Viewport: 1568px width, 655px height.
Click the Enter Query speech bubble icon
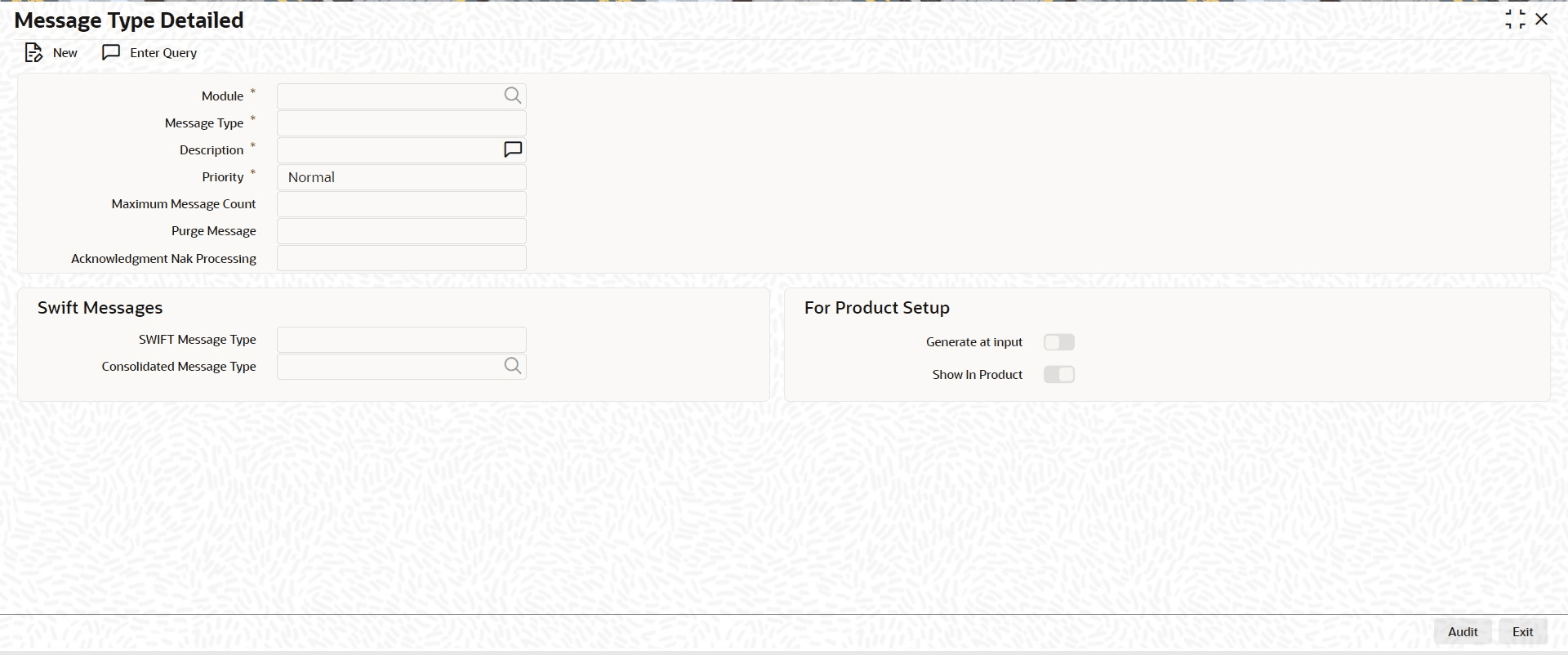[x=111, y=52]
